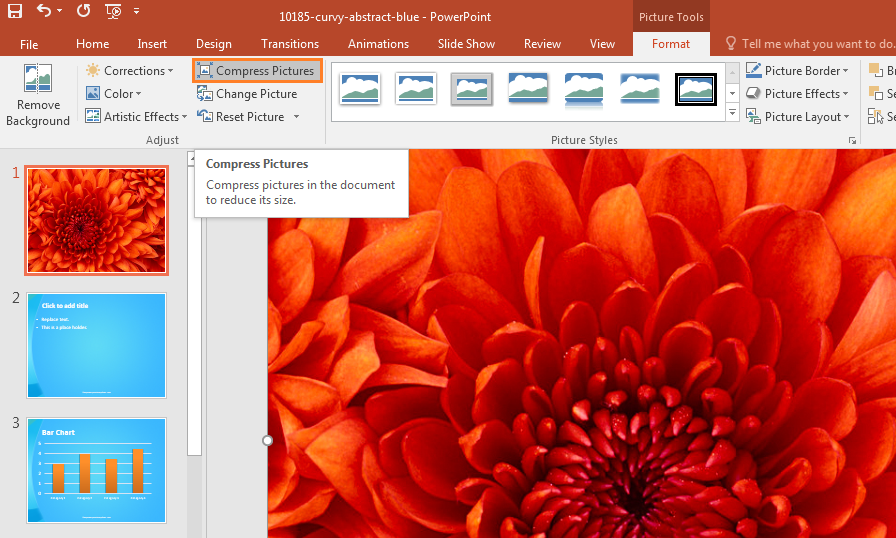Image resolution: width=896 pixels, height=538 pixels.
Task: Open the Animations tab
Action: coord(378,44)
